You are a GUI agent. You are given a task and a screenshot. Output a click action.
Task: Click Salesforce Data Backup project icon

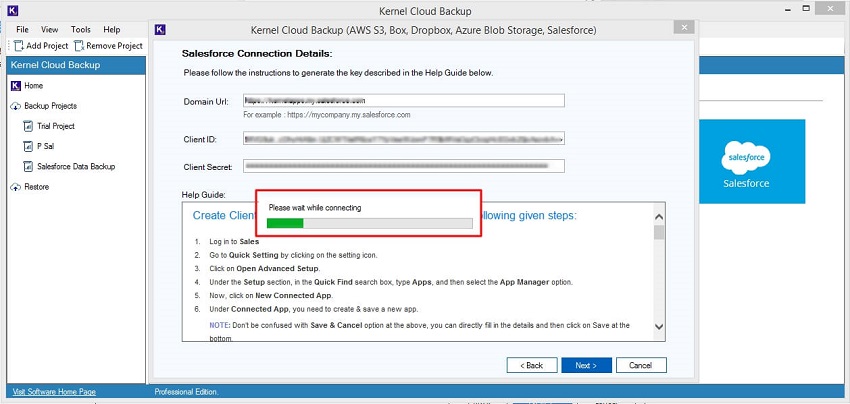tap(28, 166)
